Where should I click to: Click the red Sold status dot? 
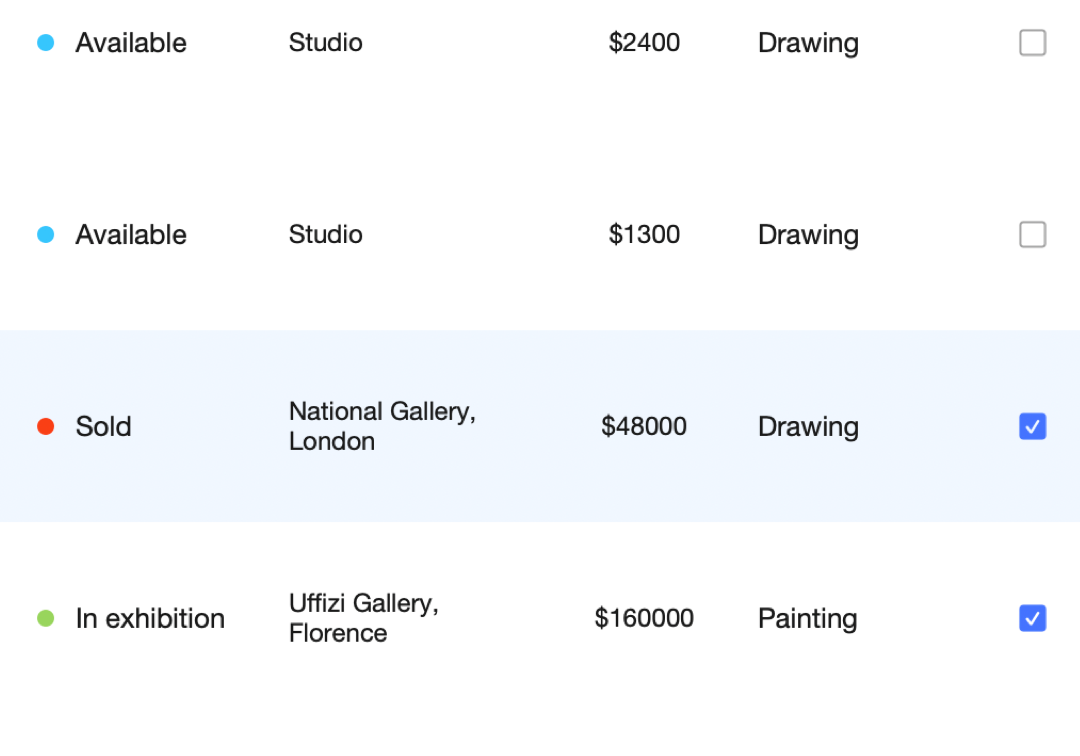click(x=45, y=427)
